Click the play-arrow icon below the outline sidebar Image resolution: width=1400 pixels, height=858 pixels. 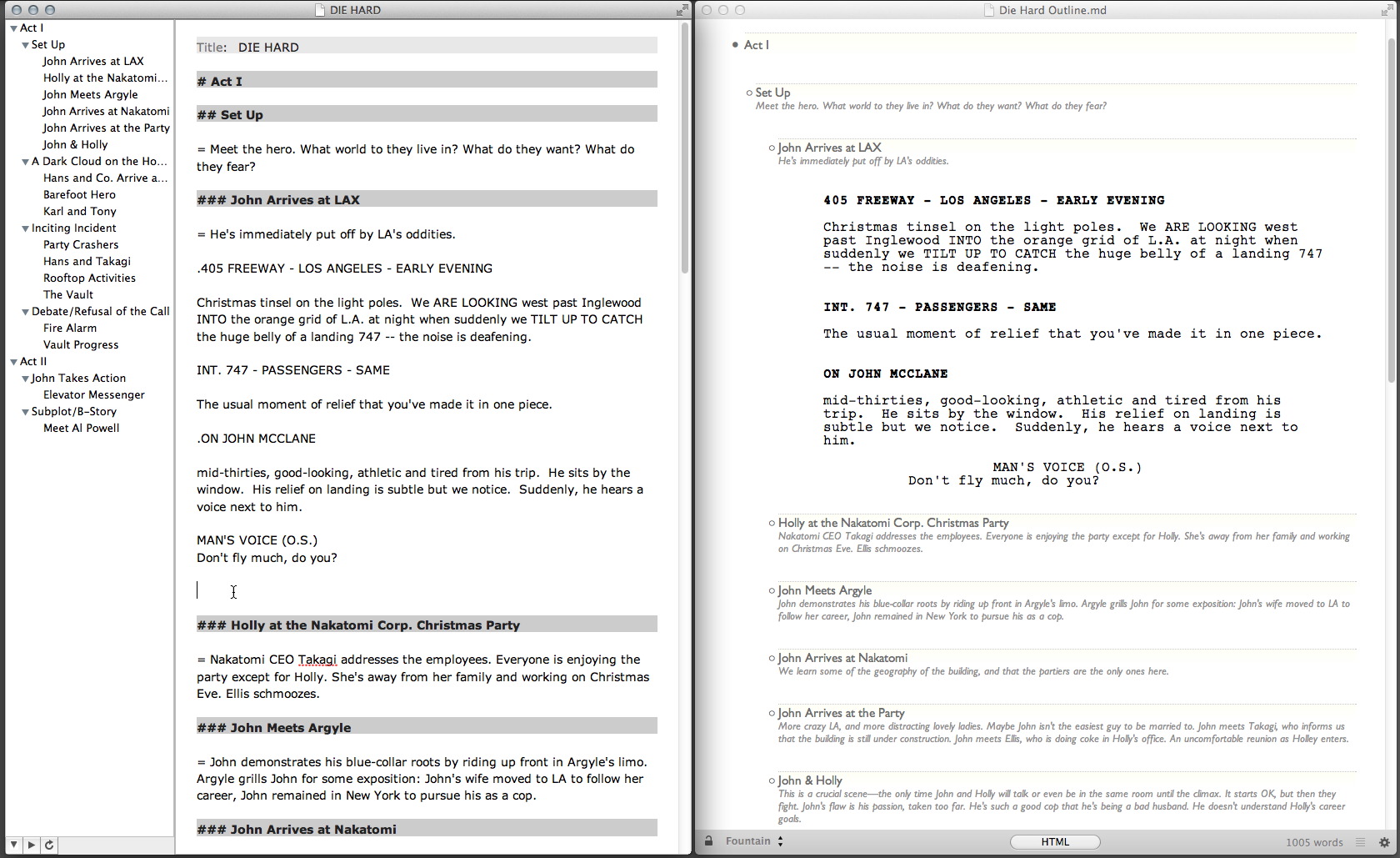(x=31, y=845)
